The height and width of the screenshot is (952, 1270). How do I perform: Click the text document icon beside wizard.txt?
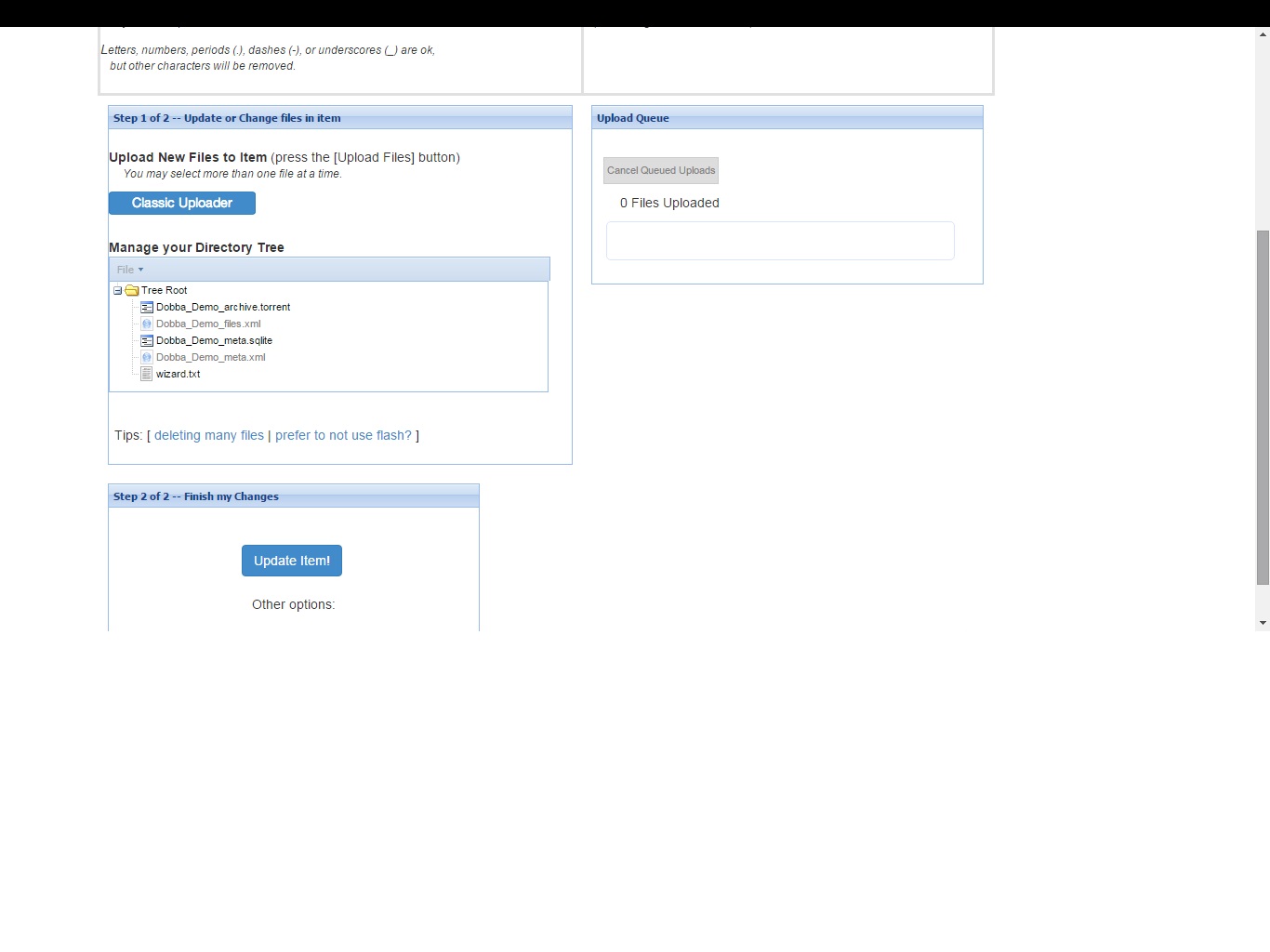coord(147,374)
